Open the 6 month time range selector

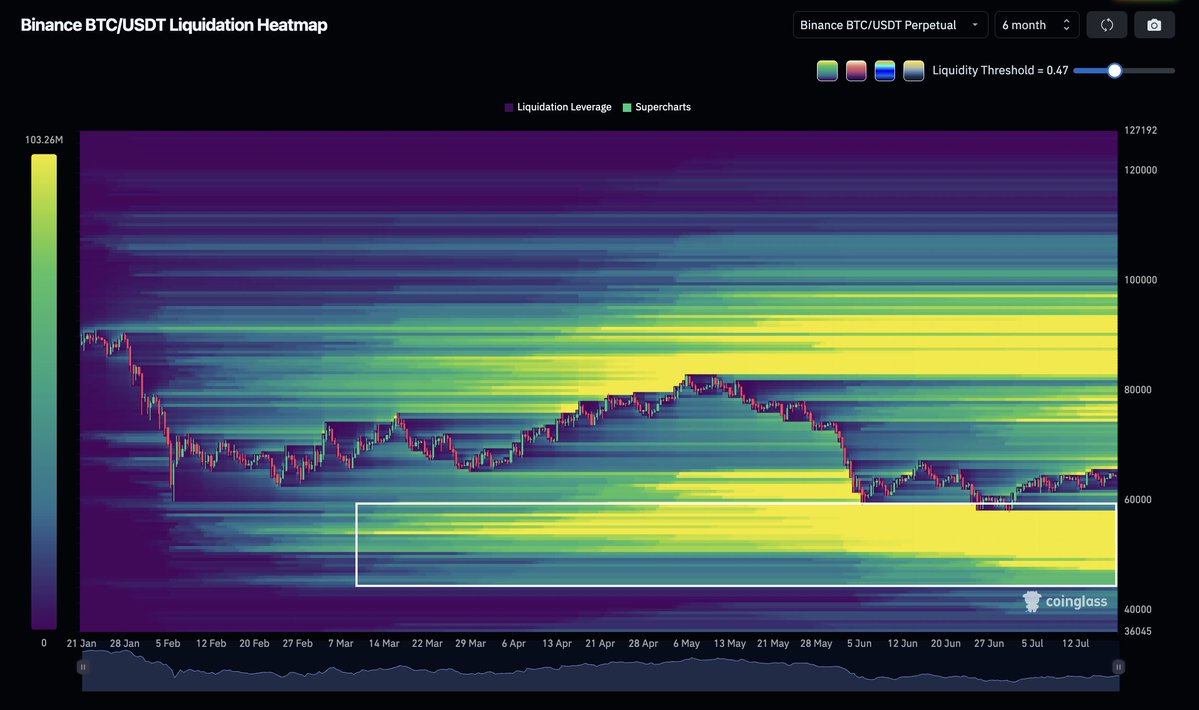1036,25
